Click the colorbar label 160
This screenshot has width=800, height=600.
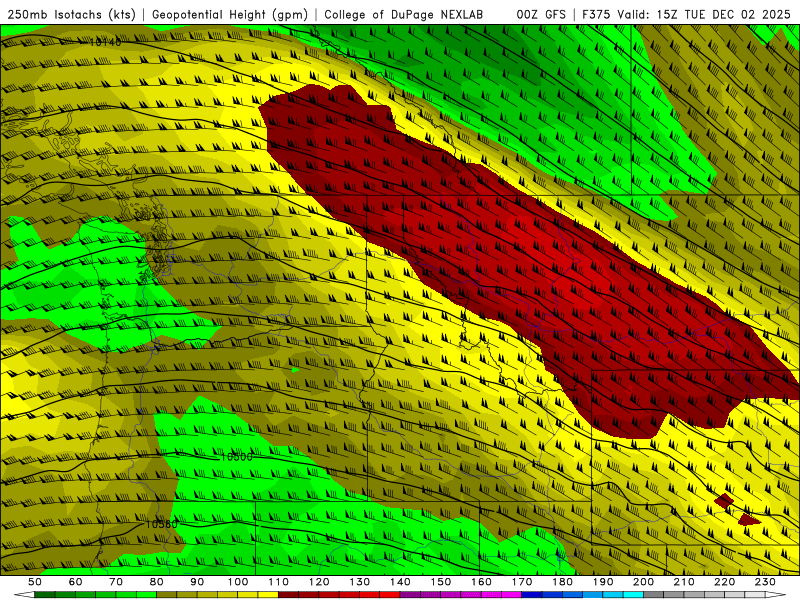pyautogui.click(x=481, y=582)
